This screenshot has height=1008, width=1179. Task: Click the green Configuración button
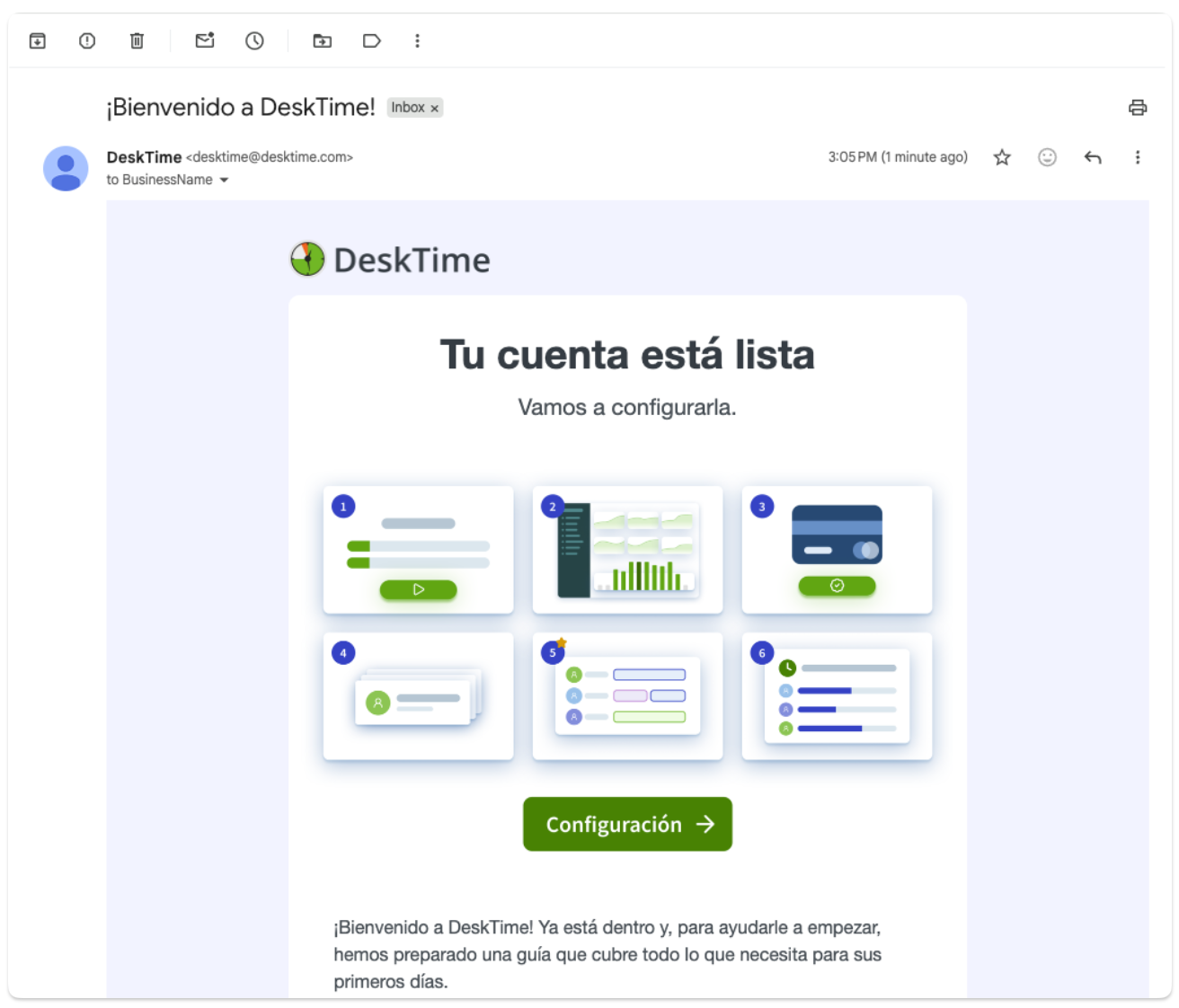click(x=627, y=824)
